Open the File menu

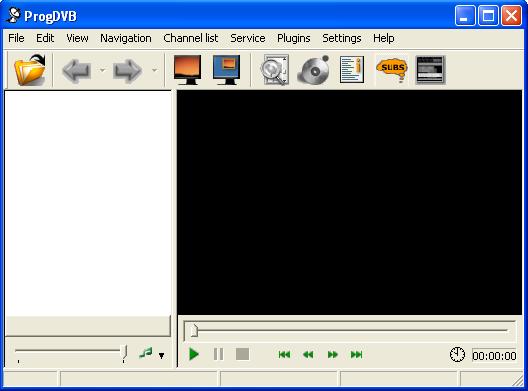point(16,38)
